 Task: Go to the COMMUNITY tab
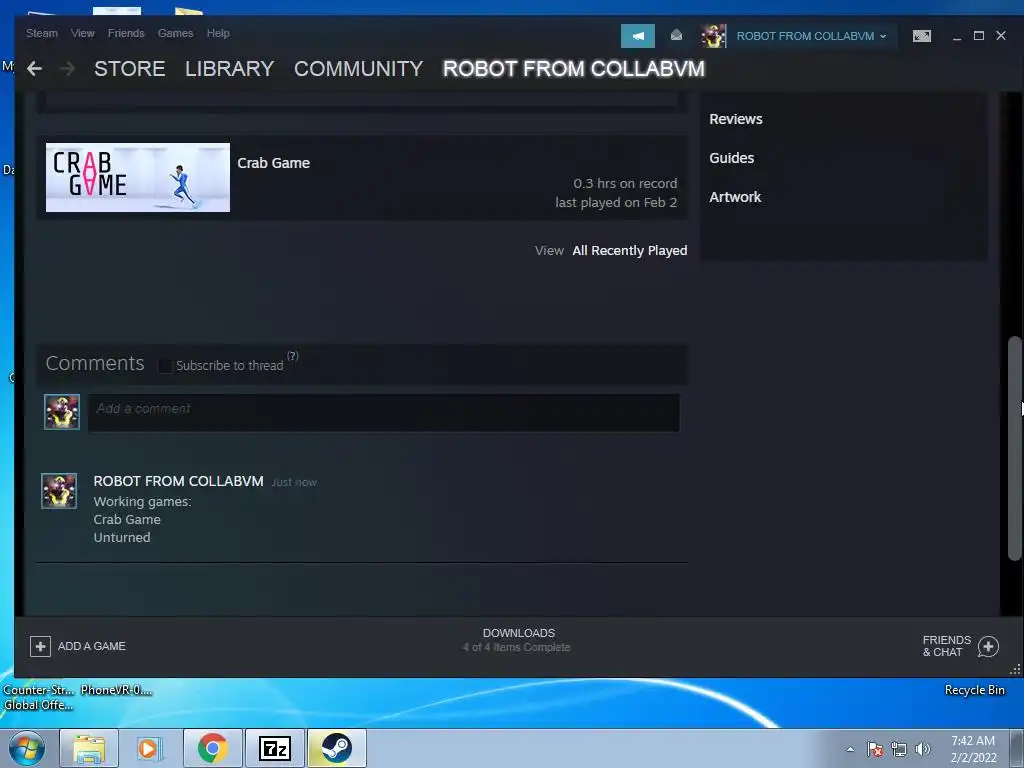pos(359,69)
